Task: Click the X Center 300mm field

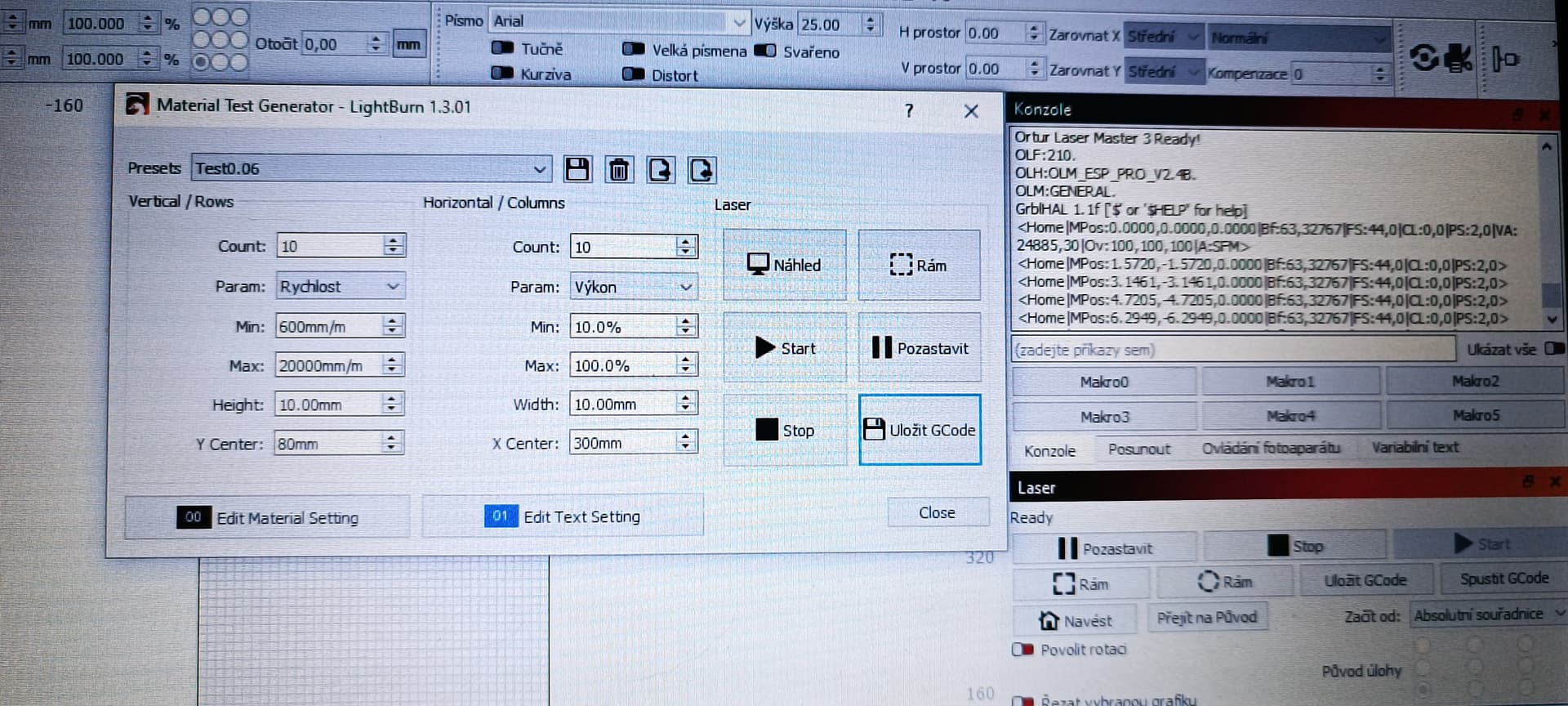Action: click(x=623, y=443)
